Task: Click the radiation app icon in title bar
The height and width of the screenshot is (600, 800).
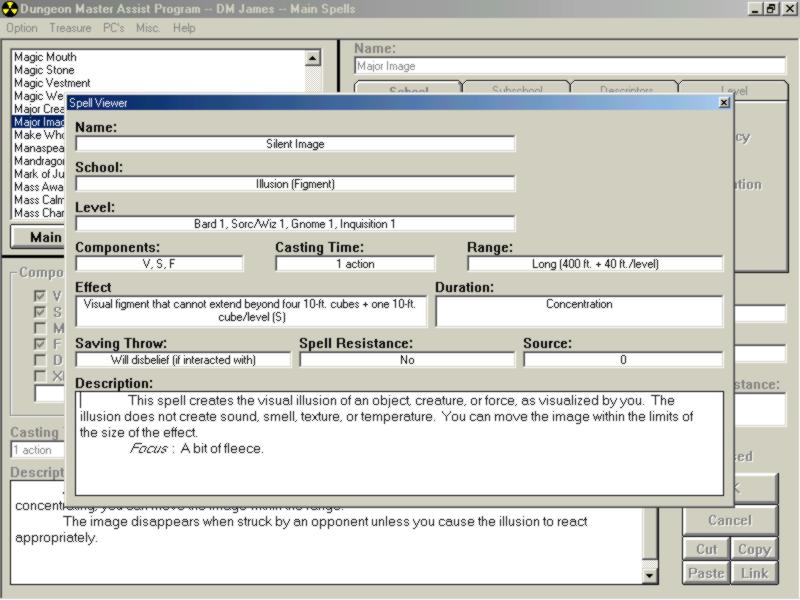Action: click(10, 9)
